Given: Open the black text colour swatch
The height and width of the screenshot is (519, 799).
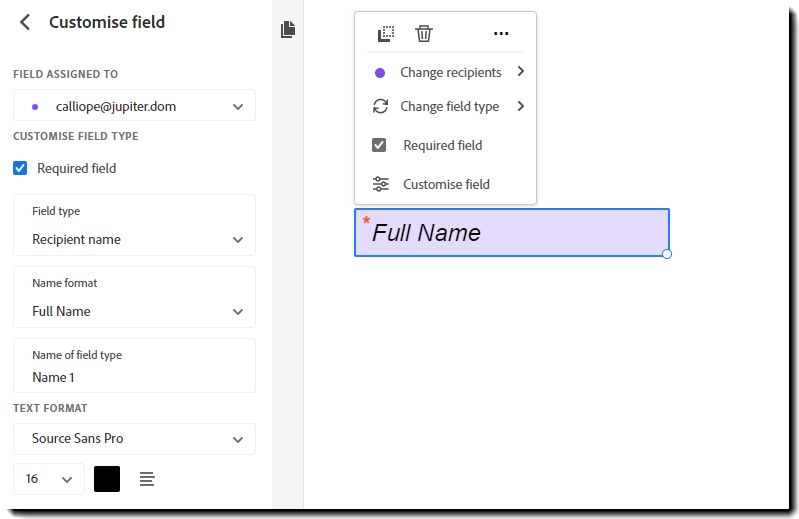Looking at the screenshot, I should [107, 479].
